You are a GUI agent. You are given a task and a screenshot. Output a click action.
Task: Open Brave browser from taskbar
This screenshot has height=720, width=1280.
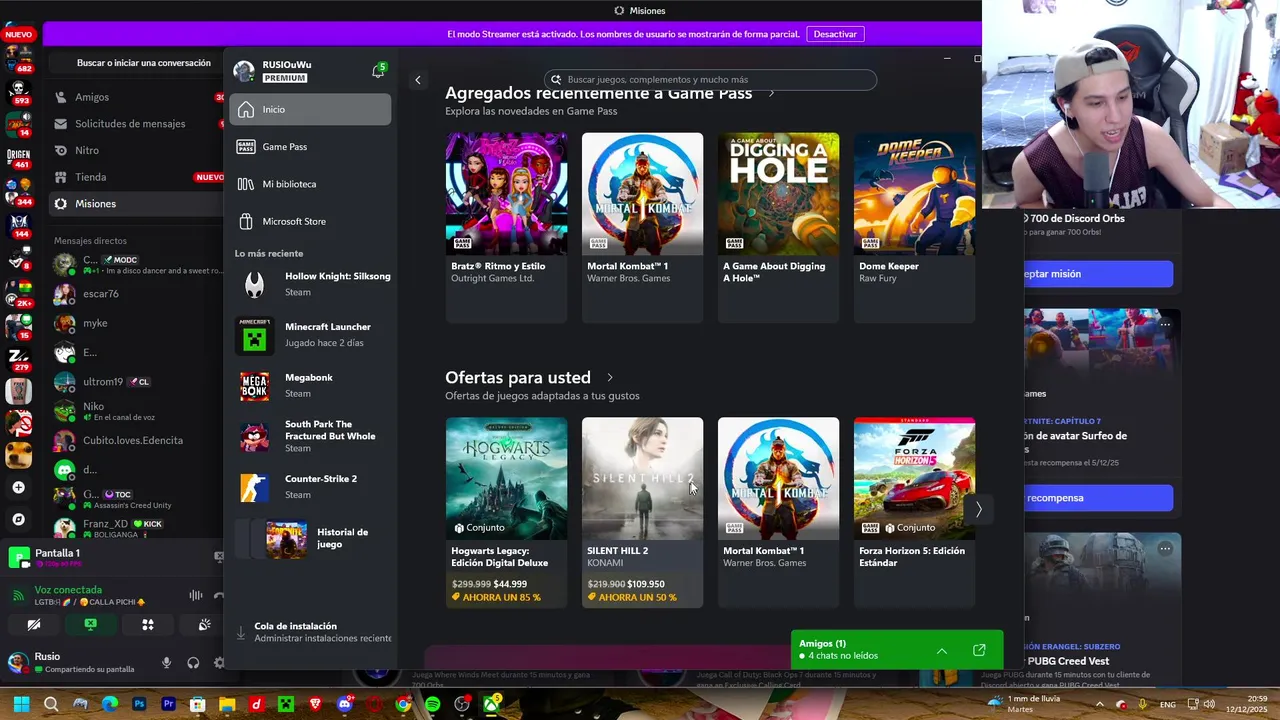315,705
